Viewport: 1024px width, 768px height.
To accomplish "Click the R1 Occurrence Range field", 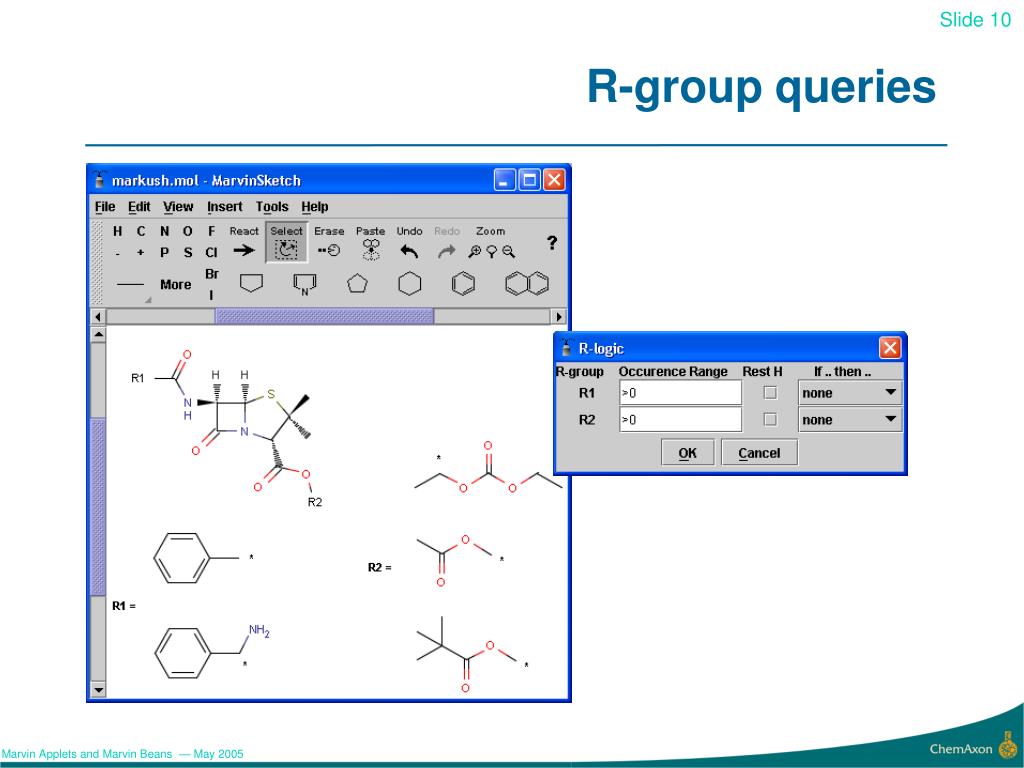I will point(680,392).
